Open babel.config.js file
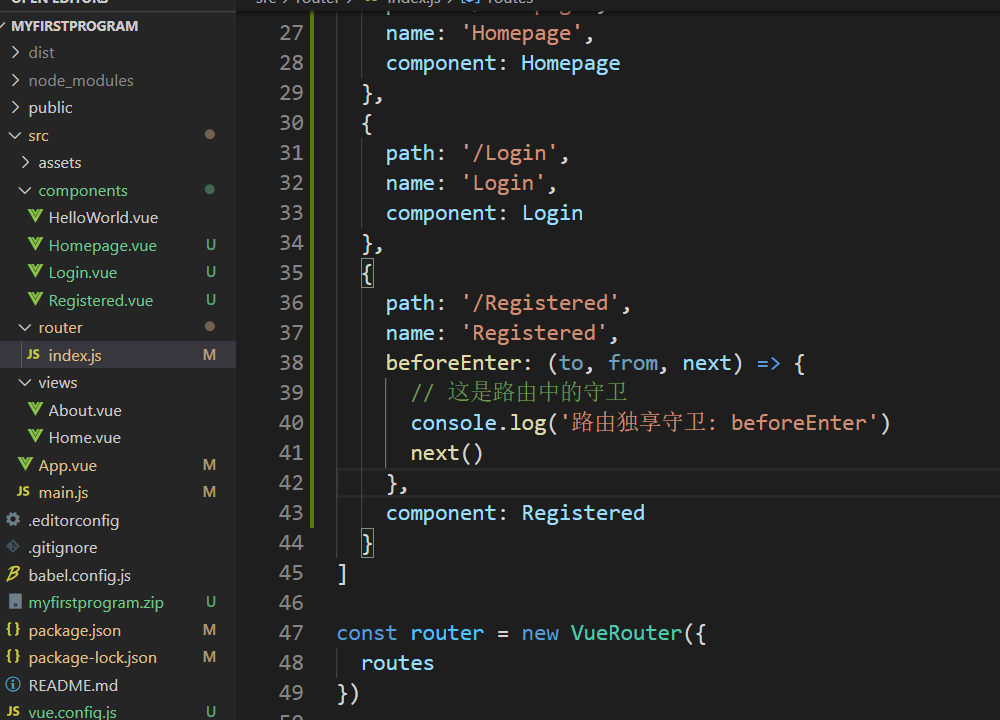The width and height of the screenshot is (1000, 720). (80, 575)
